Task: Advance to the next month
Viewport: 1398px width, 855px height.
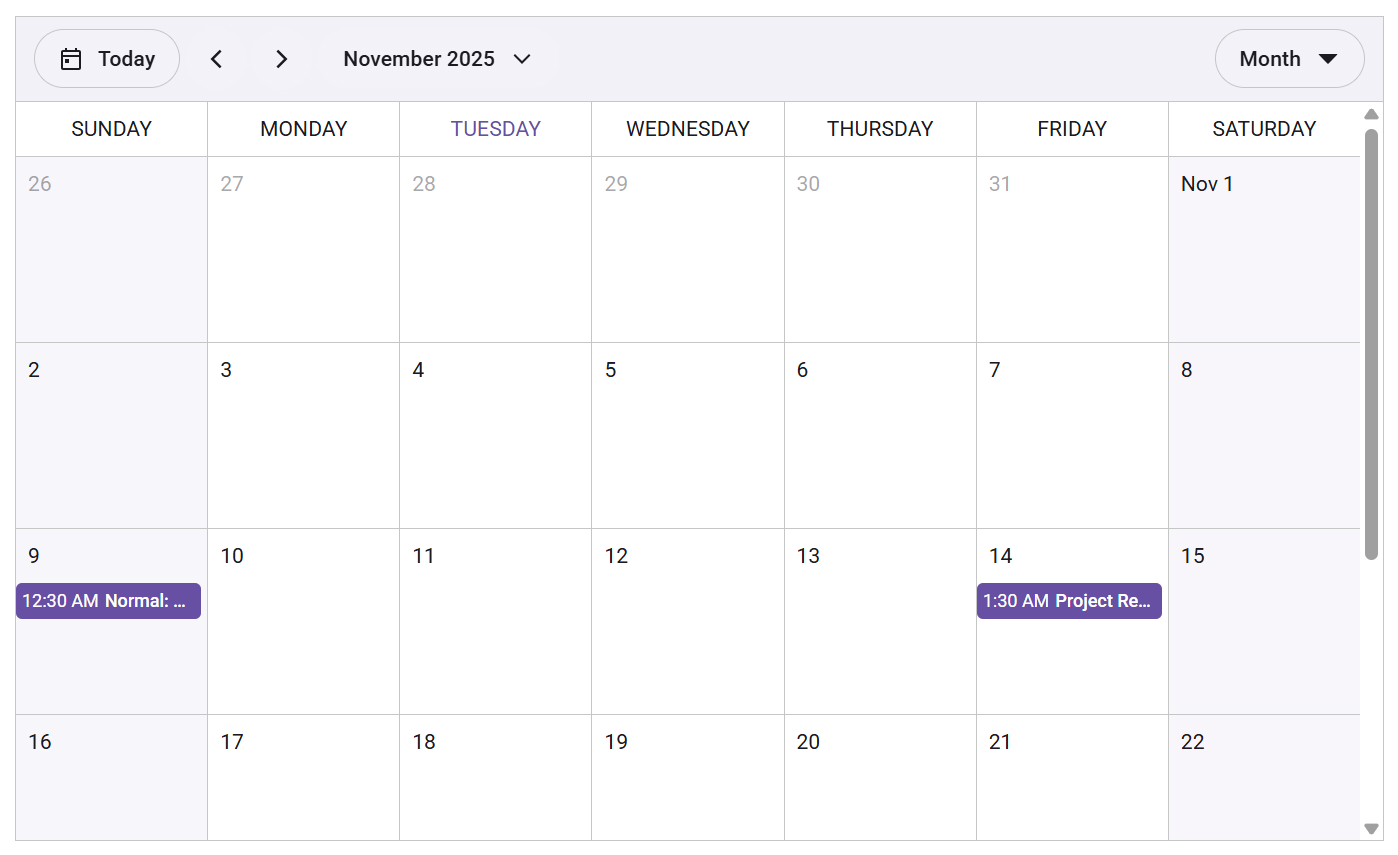Action: (282, 59)
